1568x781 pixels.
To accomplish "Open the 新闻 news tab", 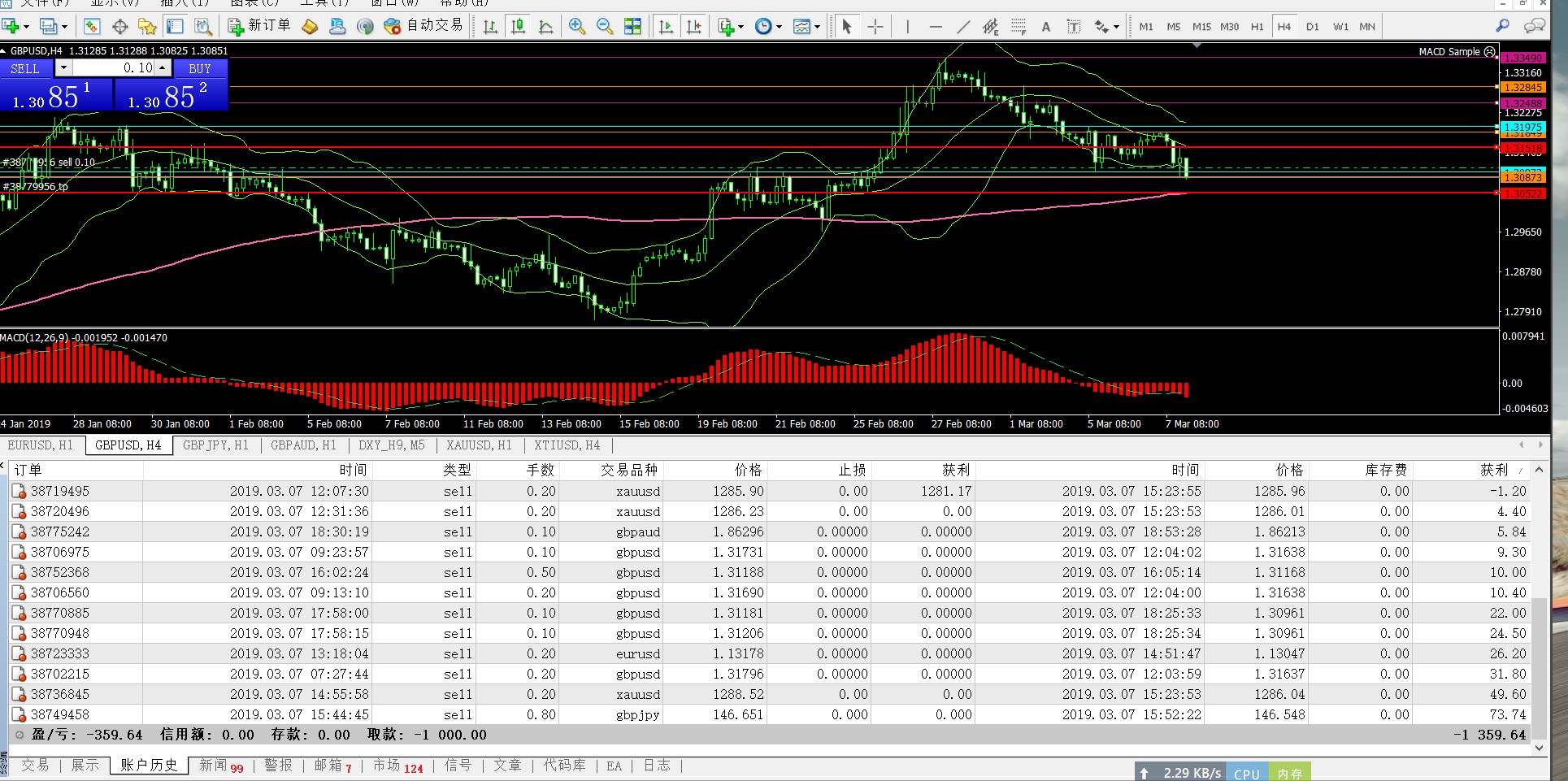I will click(221, 766).
